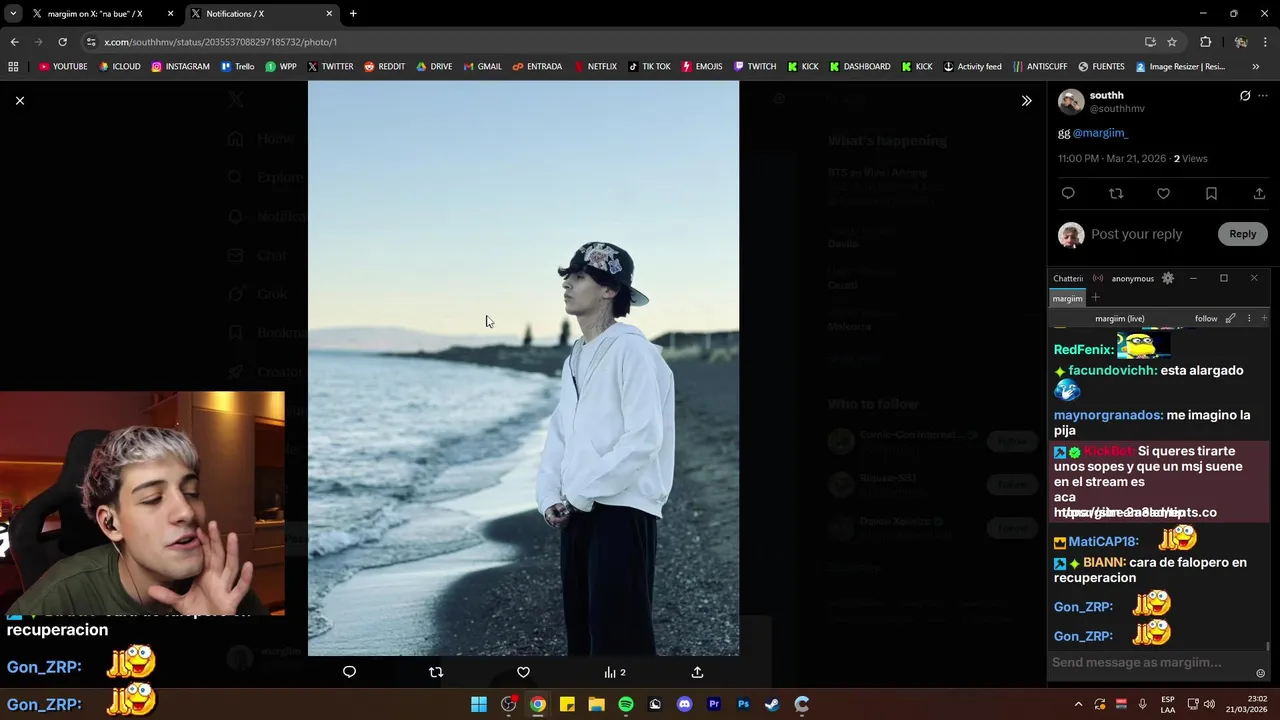Open Chatterino settings gear icon
Image resolution: width=1280 pixels, height=720 pixels.
[1167, 278]
